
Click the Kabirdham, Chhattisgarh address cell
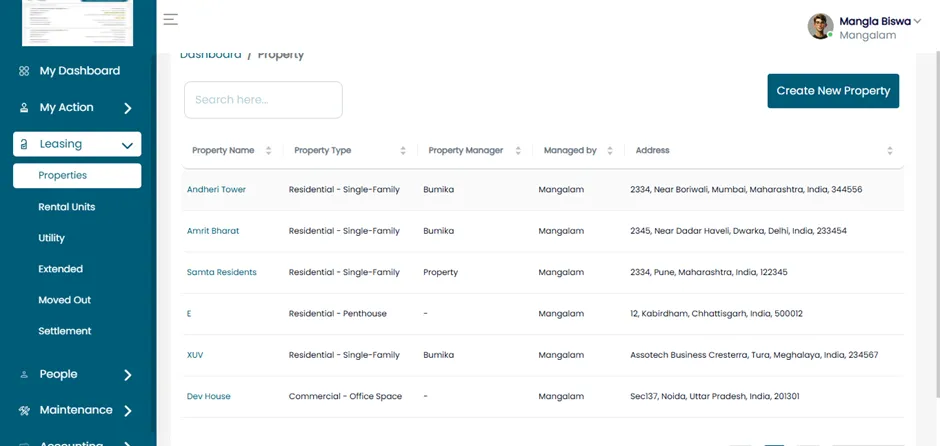click(716, 314)
